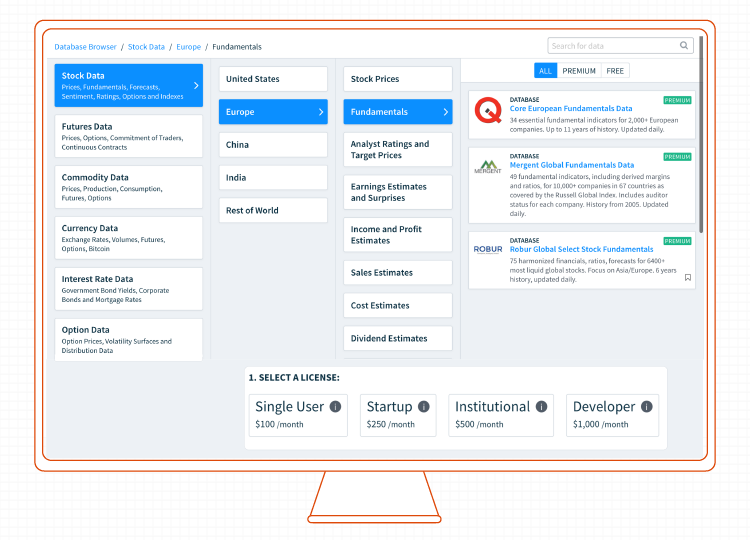Go to Stock Data breadcrumb link
The image size is (750, 540).
click(146, 47)
